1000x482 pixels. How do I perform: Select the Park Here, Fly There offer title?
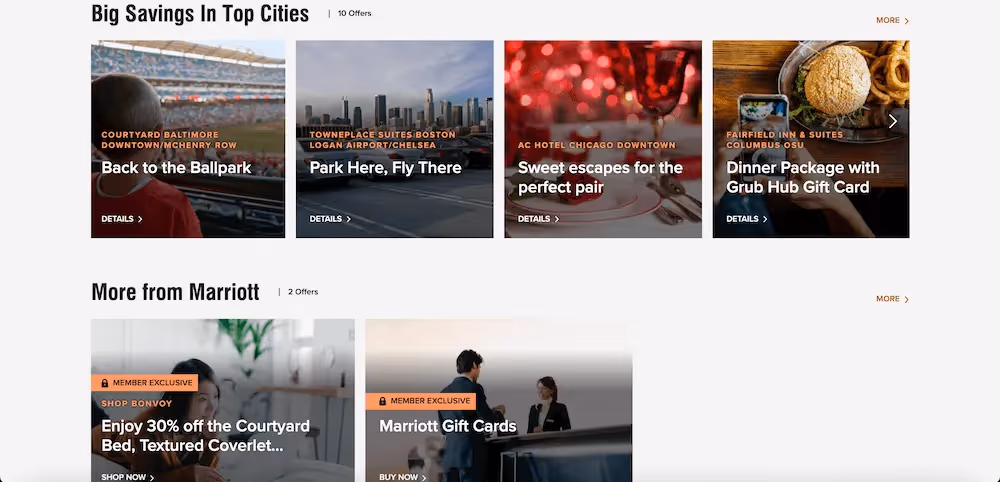(x=385, y=168)
